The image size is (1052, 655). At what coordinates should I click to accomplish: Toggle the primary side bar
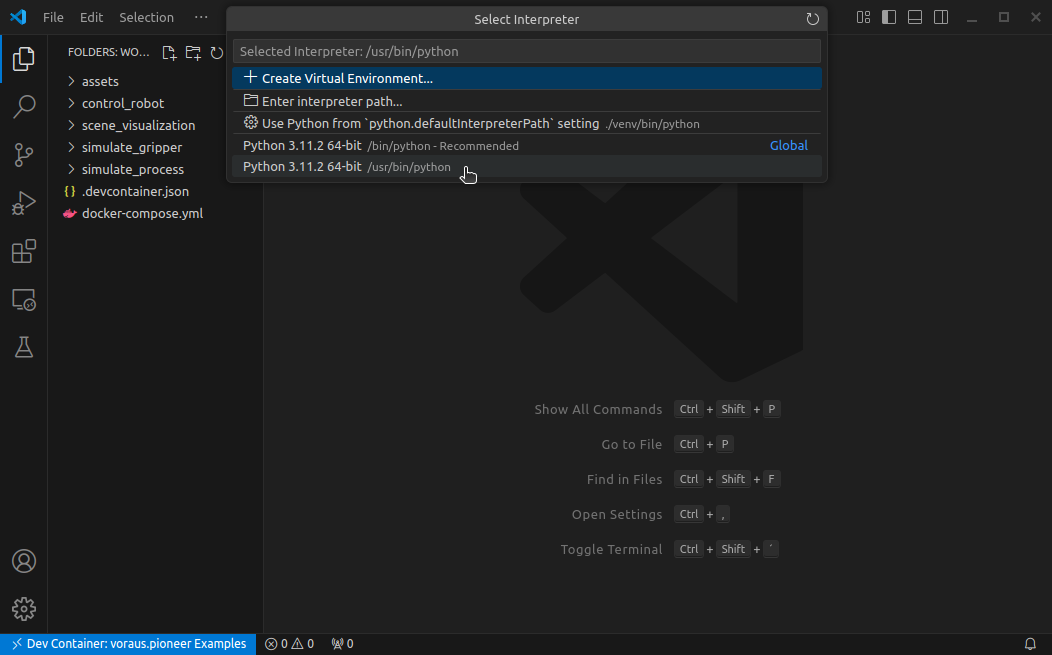[x=889, y=17]
